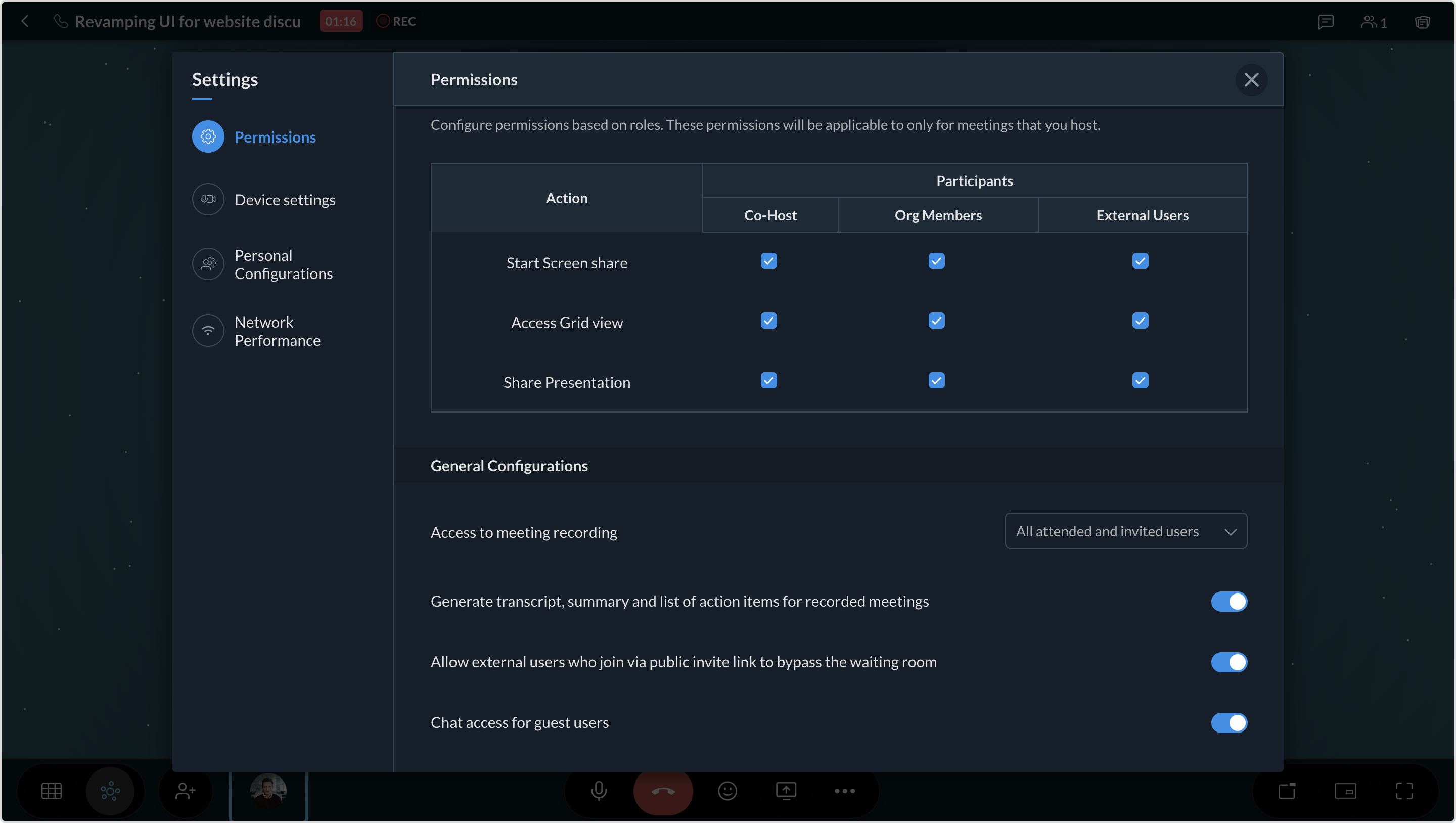Uncheck Start Screen share for External Users
The width and height of the screenshot is (1456, 823).
click(1140, 261)
